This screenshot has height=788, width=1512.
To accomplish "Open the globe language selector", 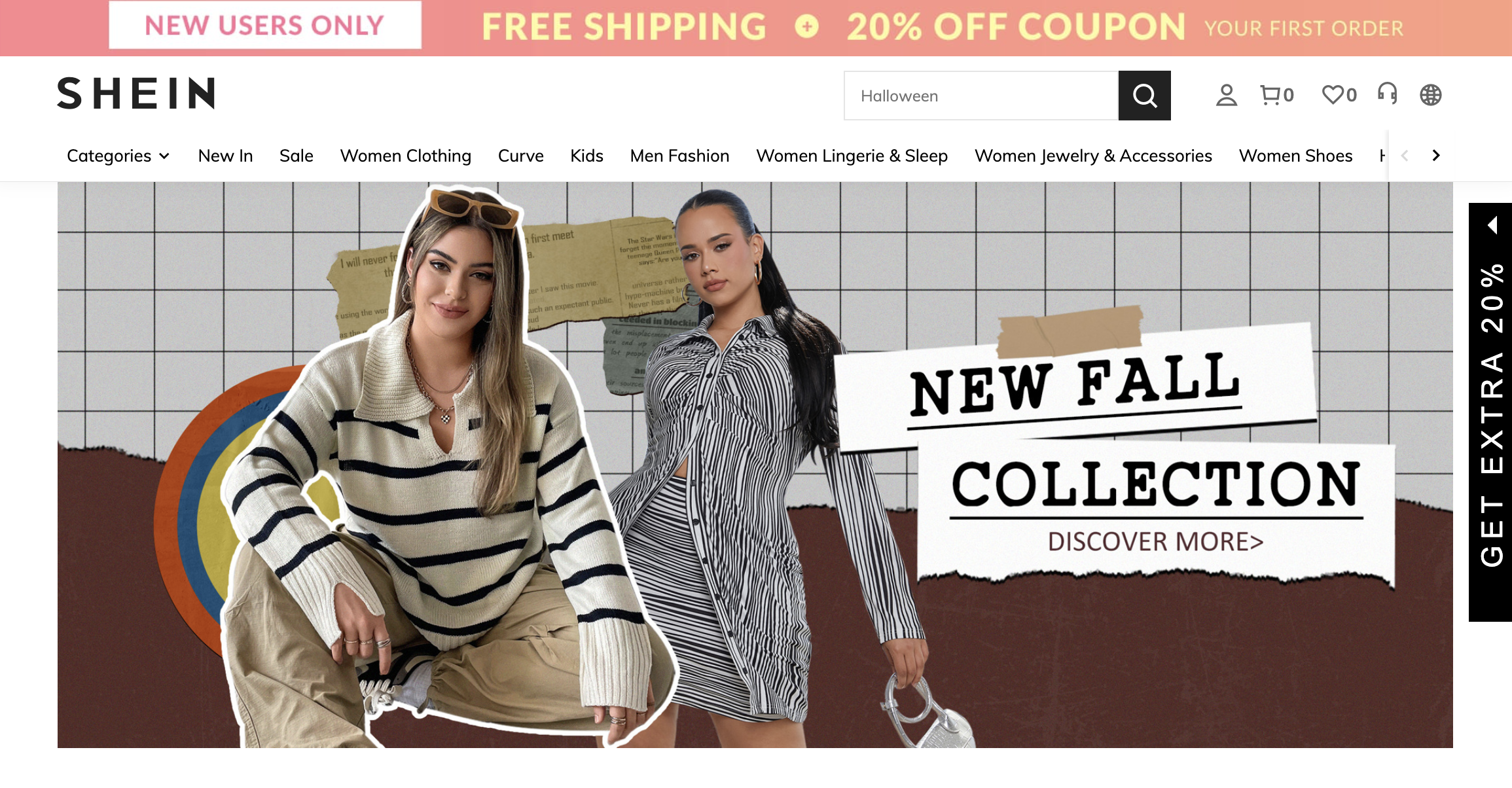I will pyautogui.click(x=1431, y=96).
